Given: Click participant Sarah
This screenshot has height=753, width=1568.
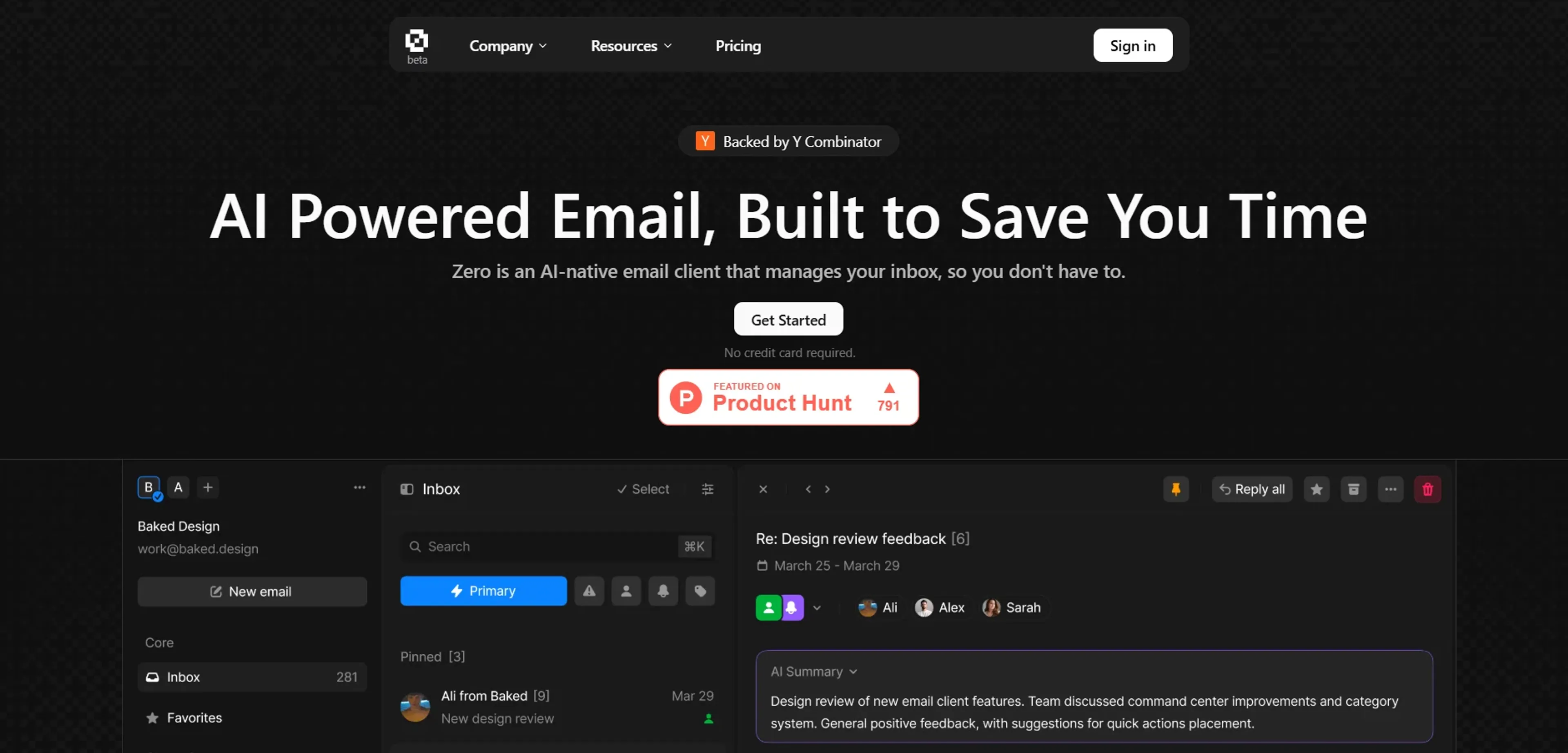Looking at the screenshot, I should (1011, 607).
